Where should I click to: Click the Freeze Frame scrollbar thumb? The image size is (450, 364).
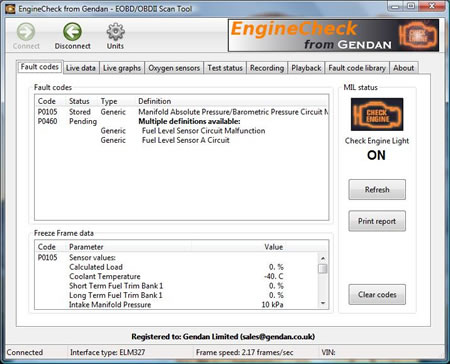pyautogui.click(x=323, y=269)
